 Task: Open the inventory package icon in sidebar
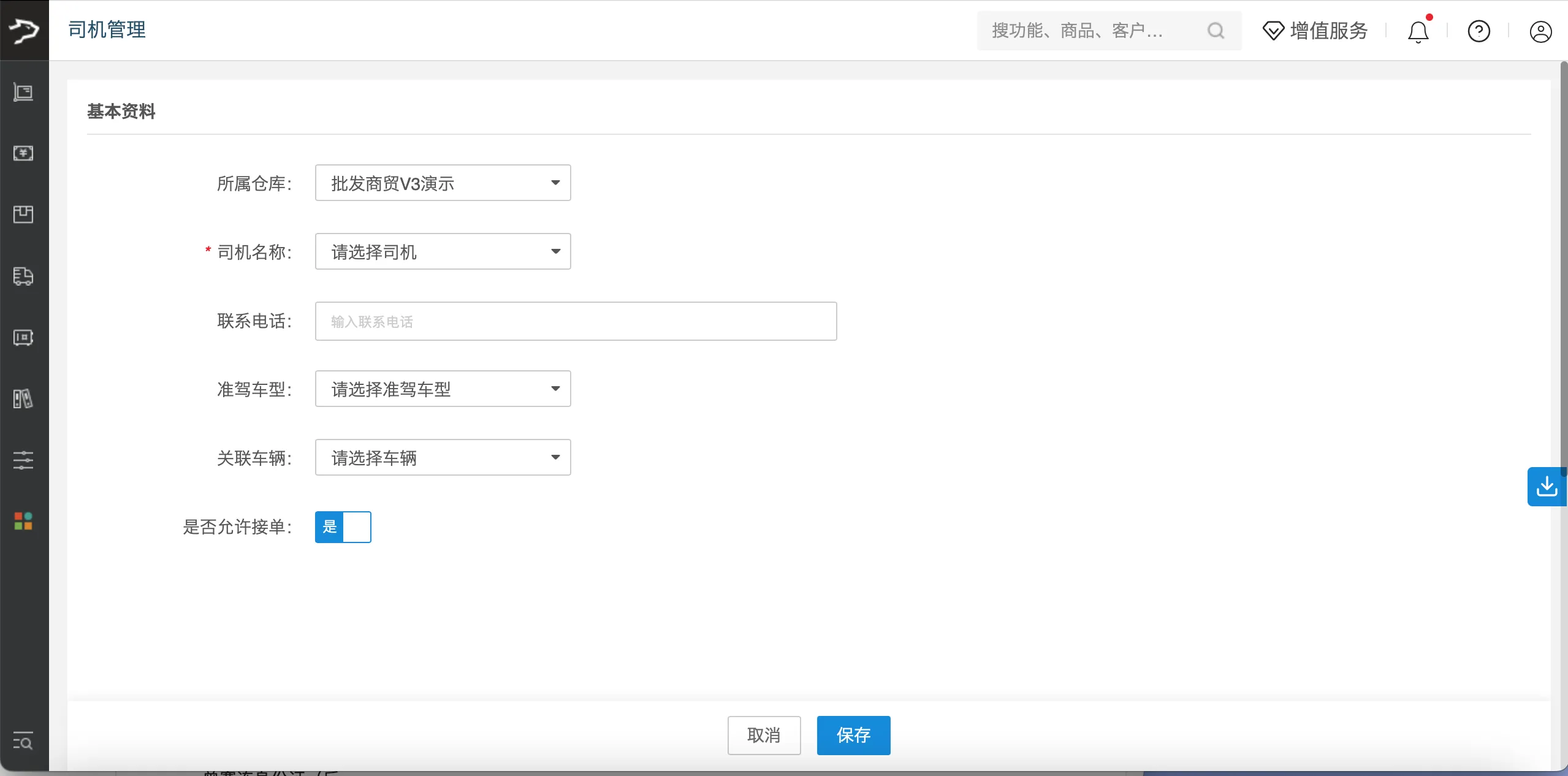tap(23, 215)
